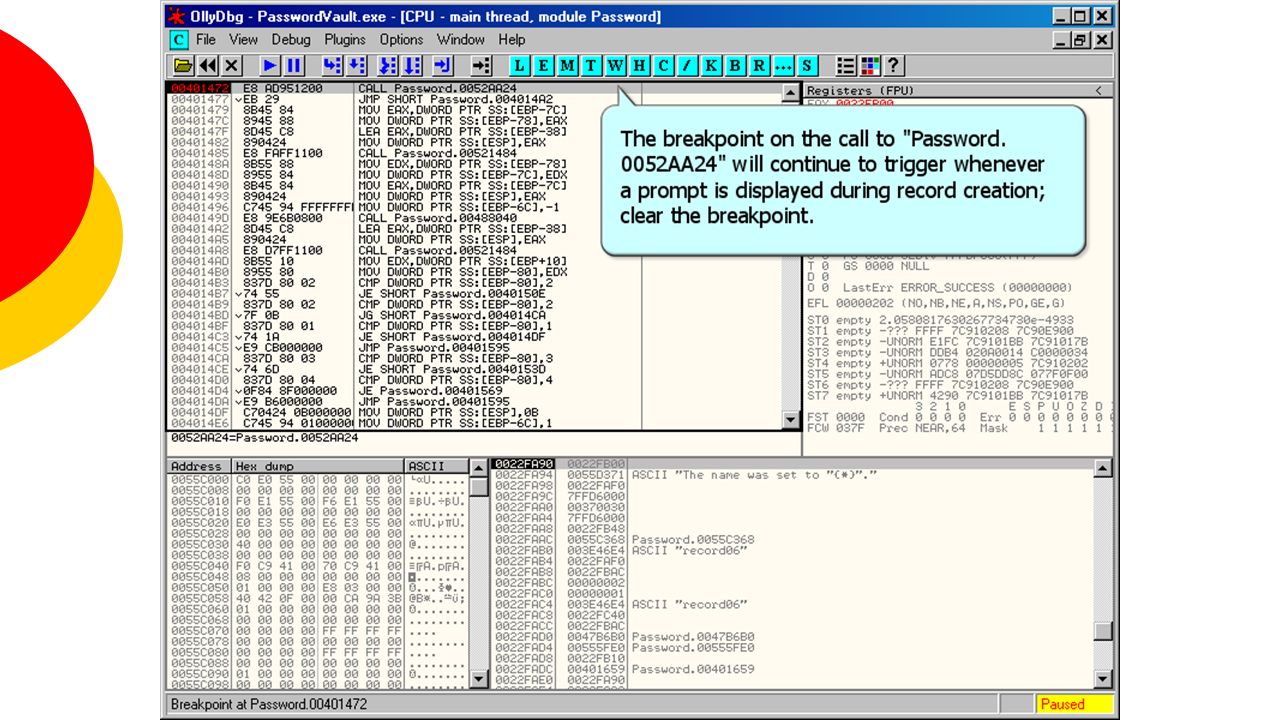Click the Close program X toolbar icon
This screenshot has width=1280, height=720.
(x=231, y=66)
